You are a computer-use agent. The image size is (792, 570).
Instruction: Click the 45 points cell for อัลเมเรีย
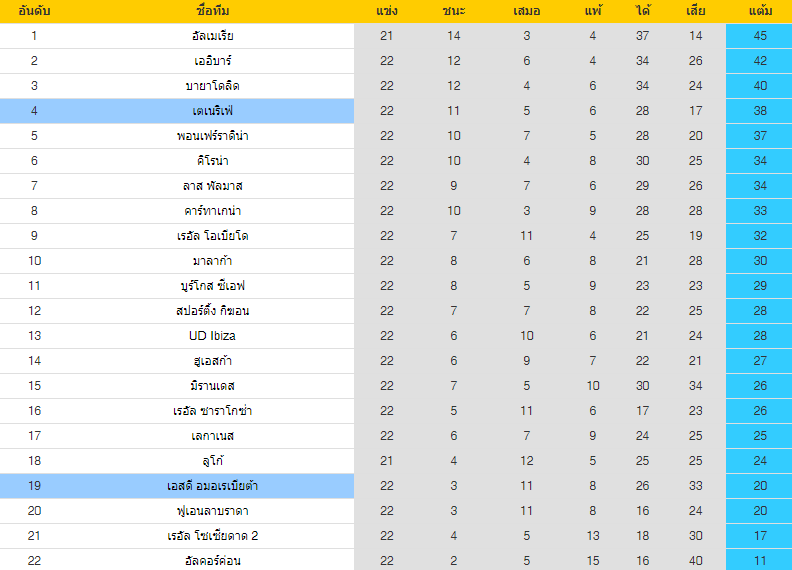(x=759, y=36)
